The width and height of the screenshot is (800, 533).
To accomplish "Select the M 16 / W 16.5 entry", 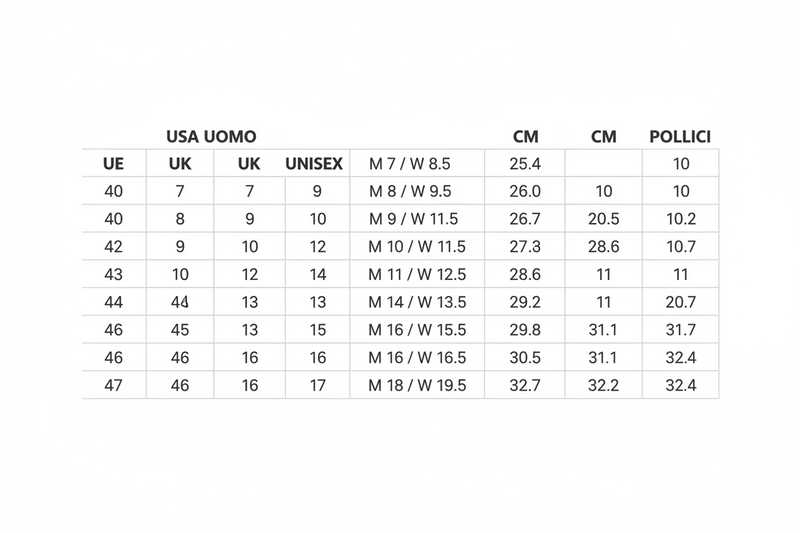I will [417, 357].
